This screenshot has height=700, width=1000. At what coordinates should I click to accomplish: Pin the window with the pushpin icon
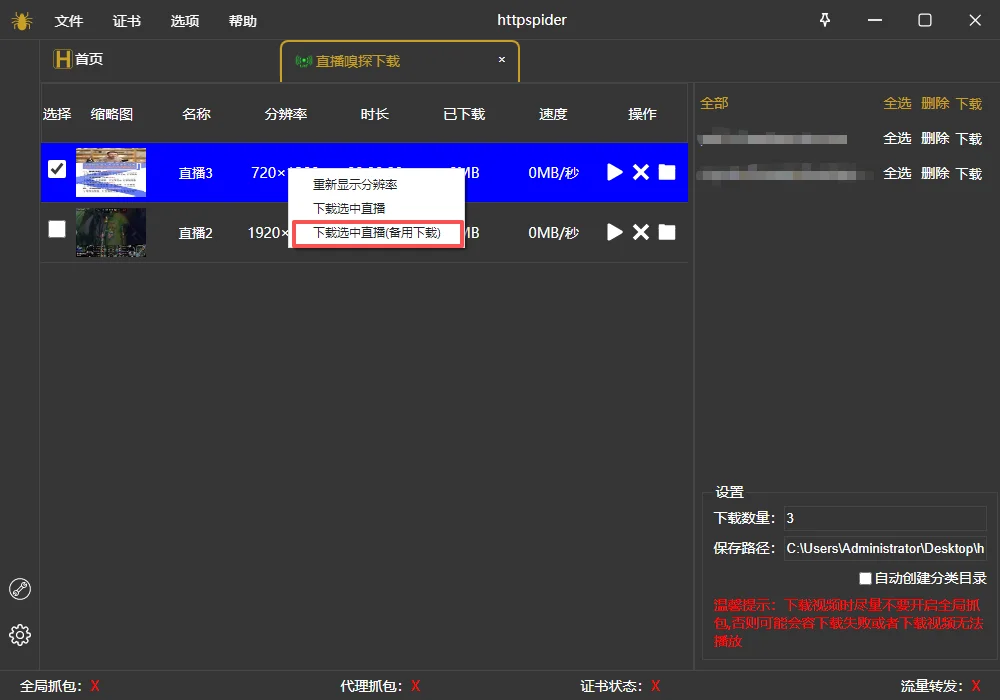[x=825, y=20]
